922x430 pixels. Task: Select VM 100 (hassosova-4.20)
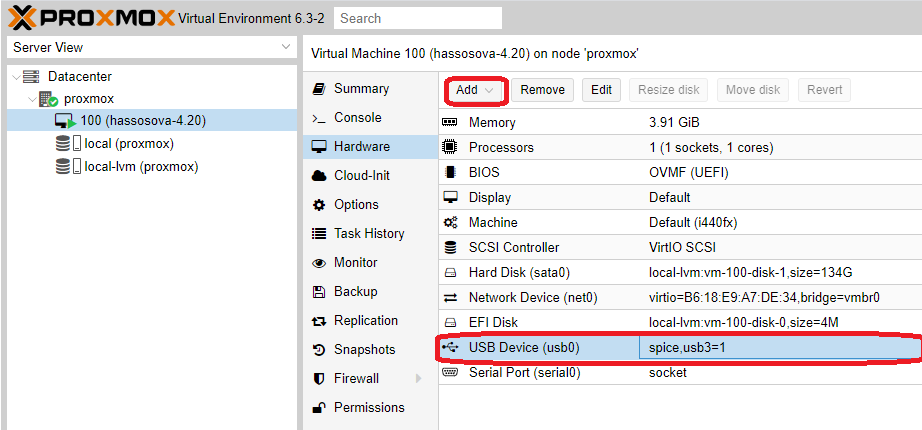(151, 121)
